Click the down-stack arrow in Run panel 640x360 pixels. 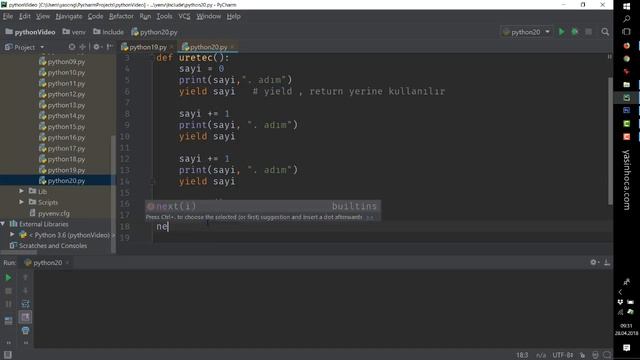[25, 291]
